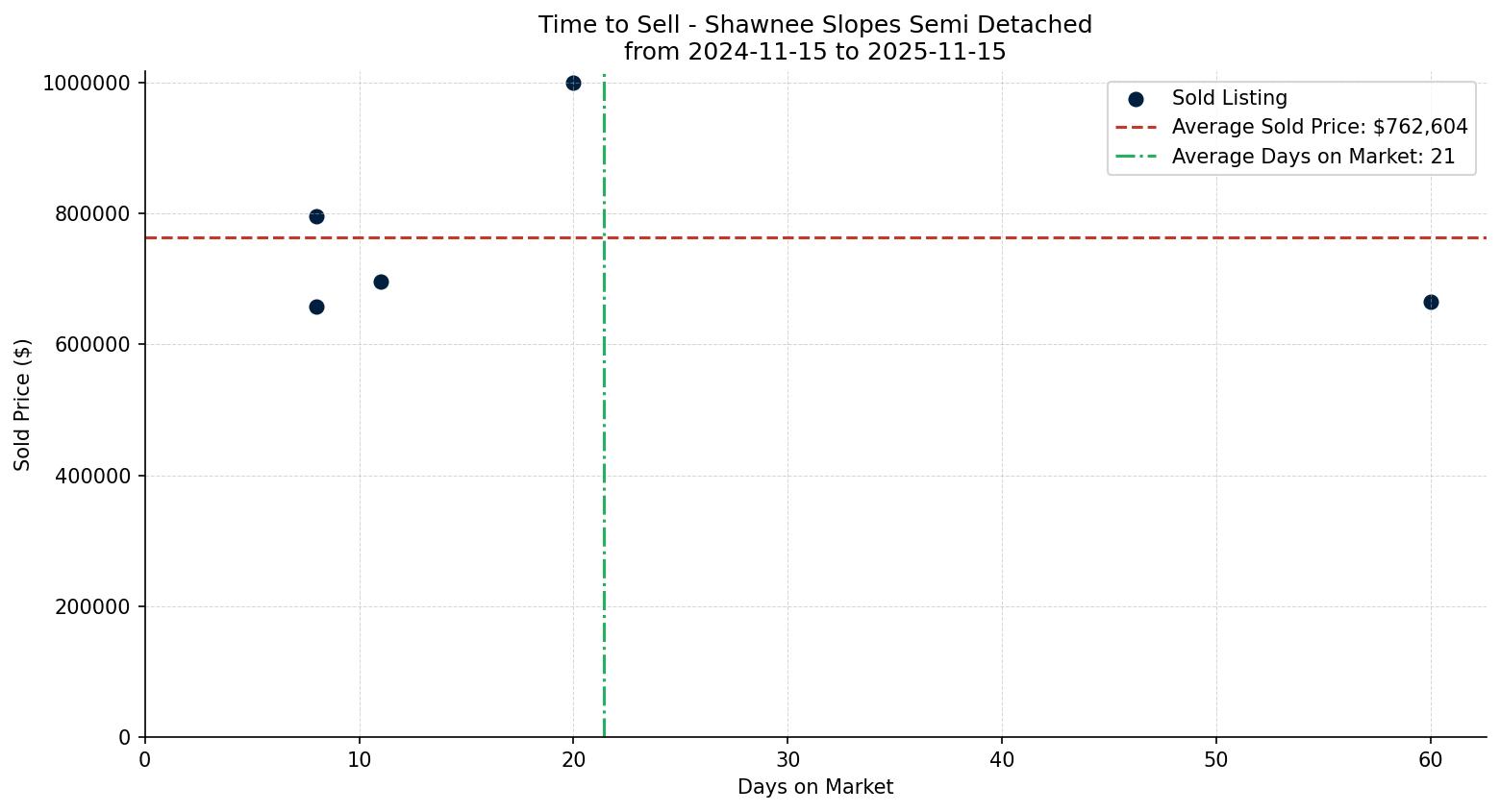The image size is (1500, 812).
Task: Click the data point at 11 days on market
Action: (x=381, y=282)
